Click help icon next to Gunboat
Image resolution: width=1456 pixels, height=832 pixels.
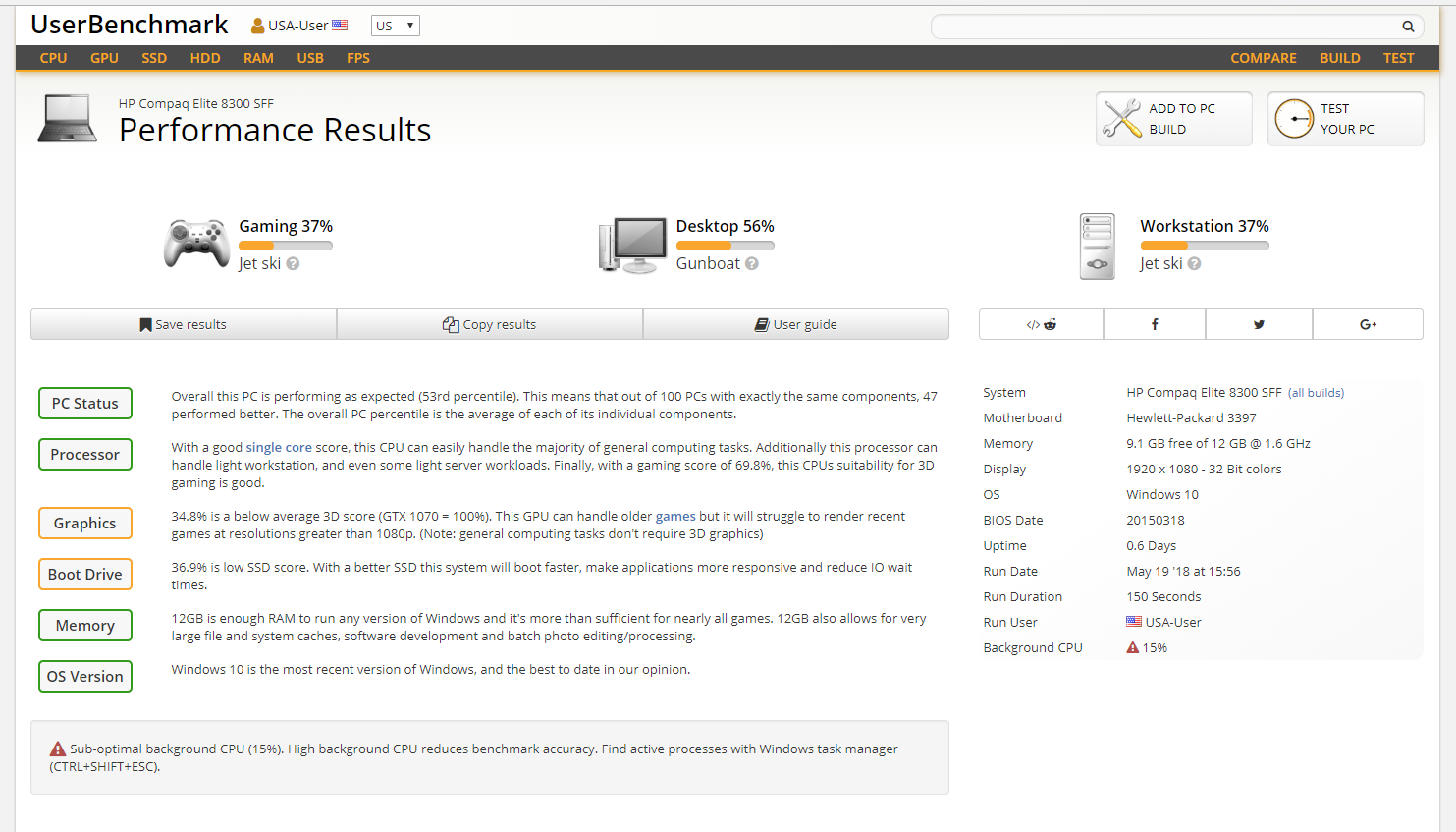(752, 263)
